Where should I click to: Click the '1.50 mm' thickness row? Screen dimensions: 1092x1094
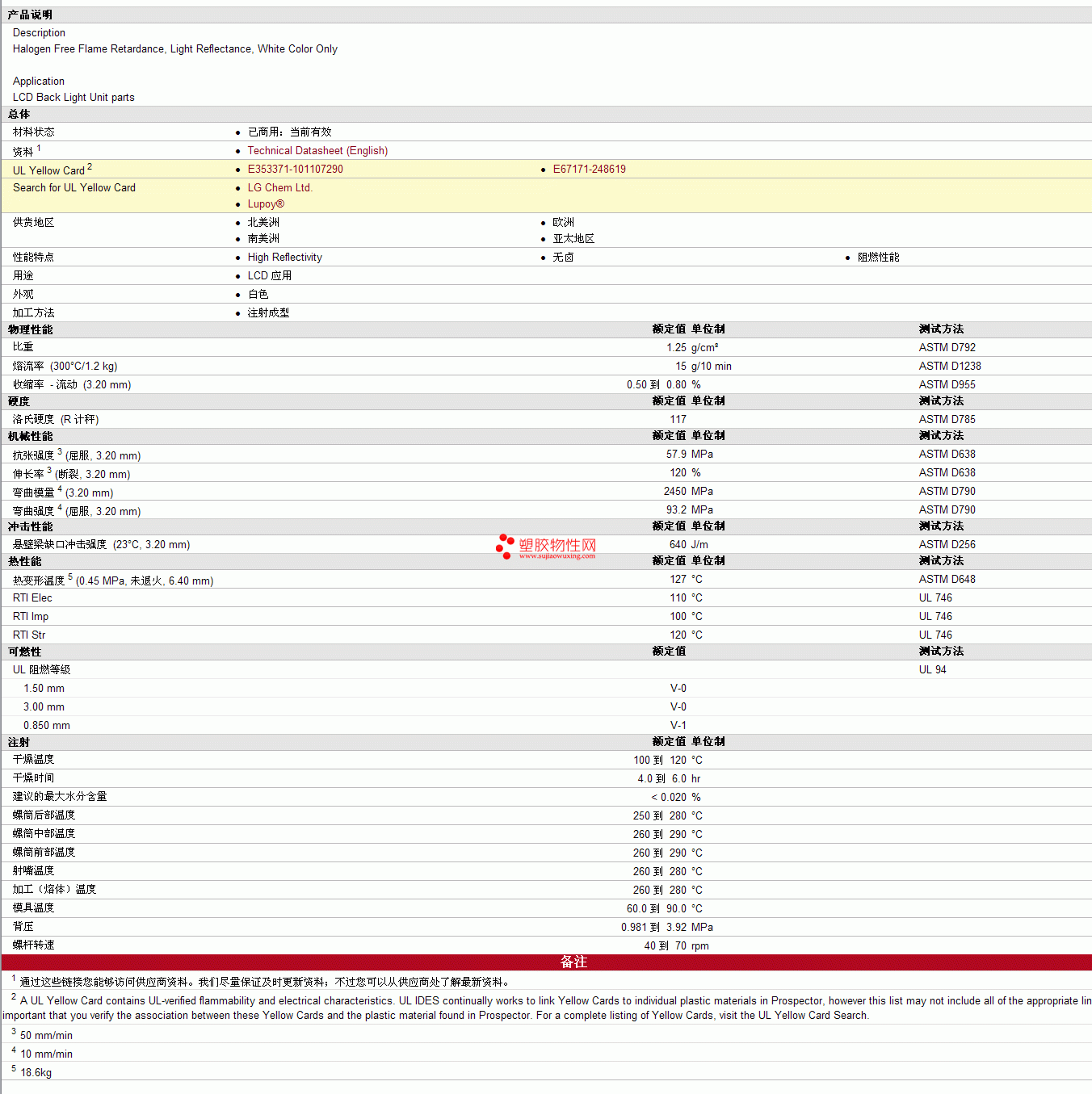pyautogui.click(x=44, y=688)
